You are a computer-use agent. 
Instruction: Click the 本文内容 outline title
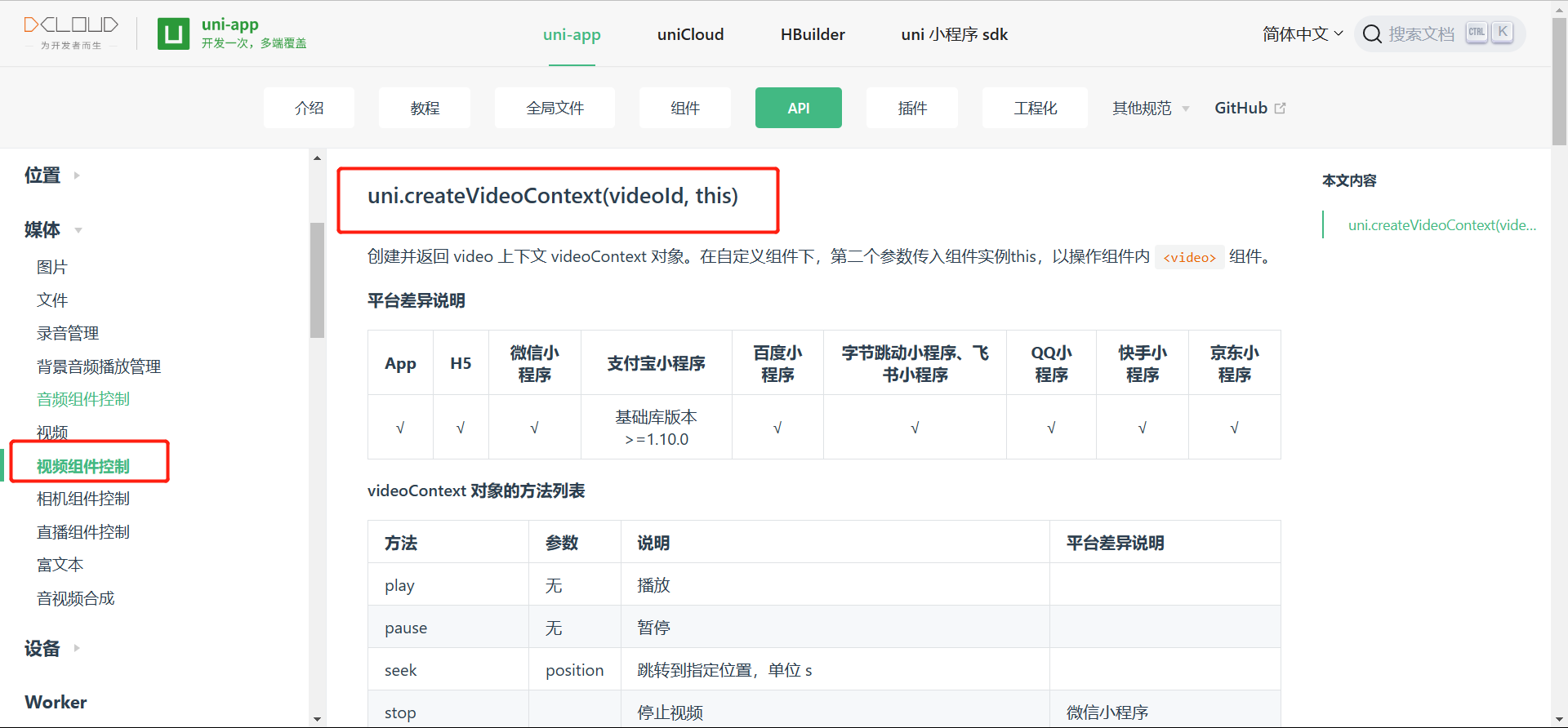tap(1349, 180)
